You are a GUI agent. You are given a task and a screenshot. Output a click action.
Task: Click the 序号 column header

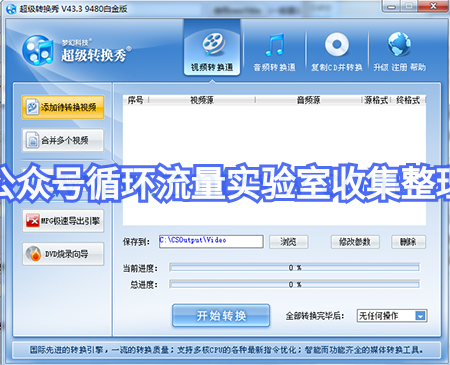[x=136, y=100]
